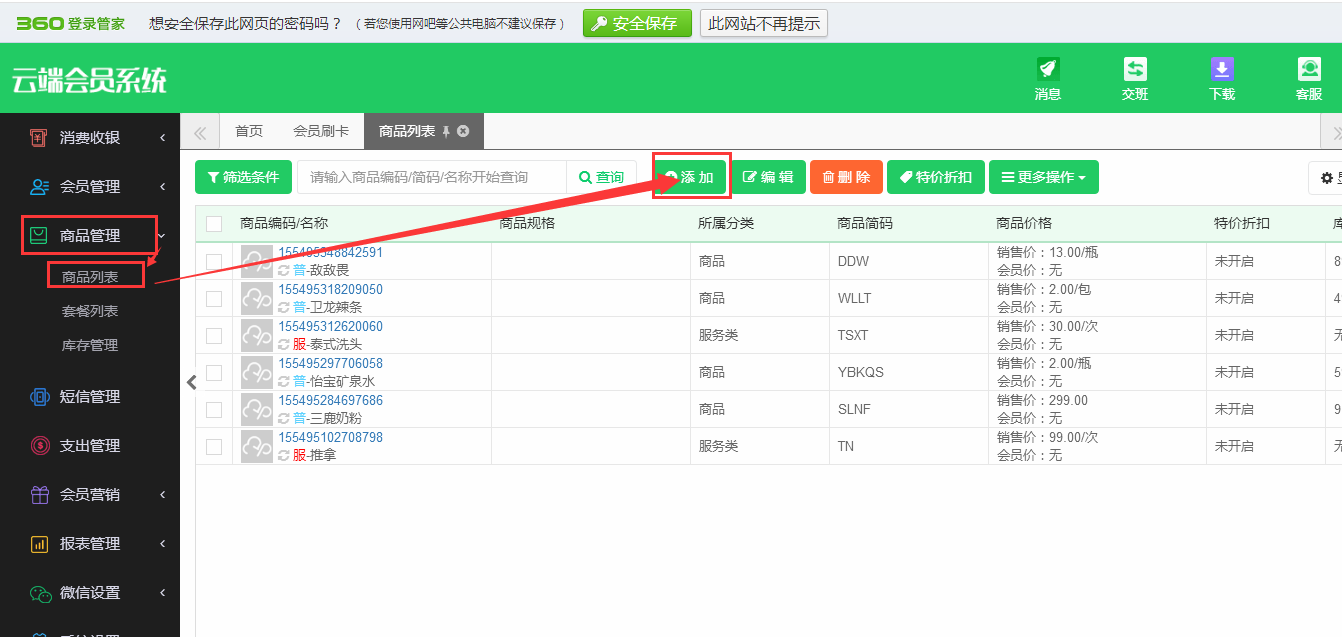Open product code link 155495102708798
1342x637 pixels.
point(330,437)
